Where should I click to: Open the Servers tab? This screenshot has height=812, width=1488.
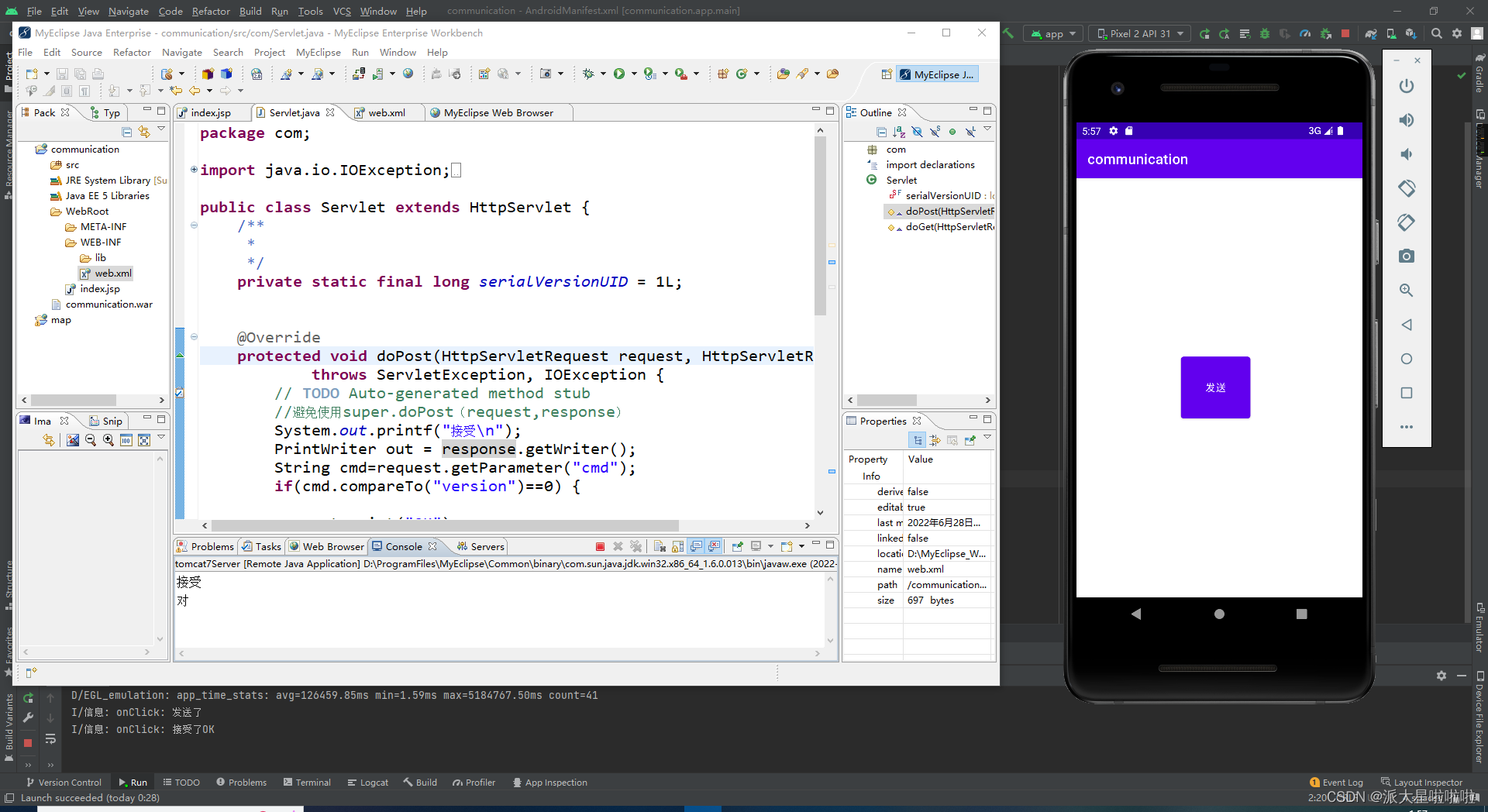click(480, 546)
